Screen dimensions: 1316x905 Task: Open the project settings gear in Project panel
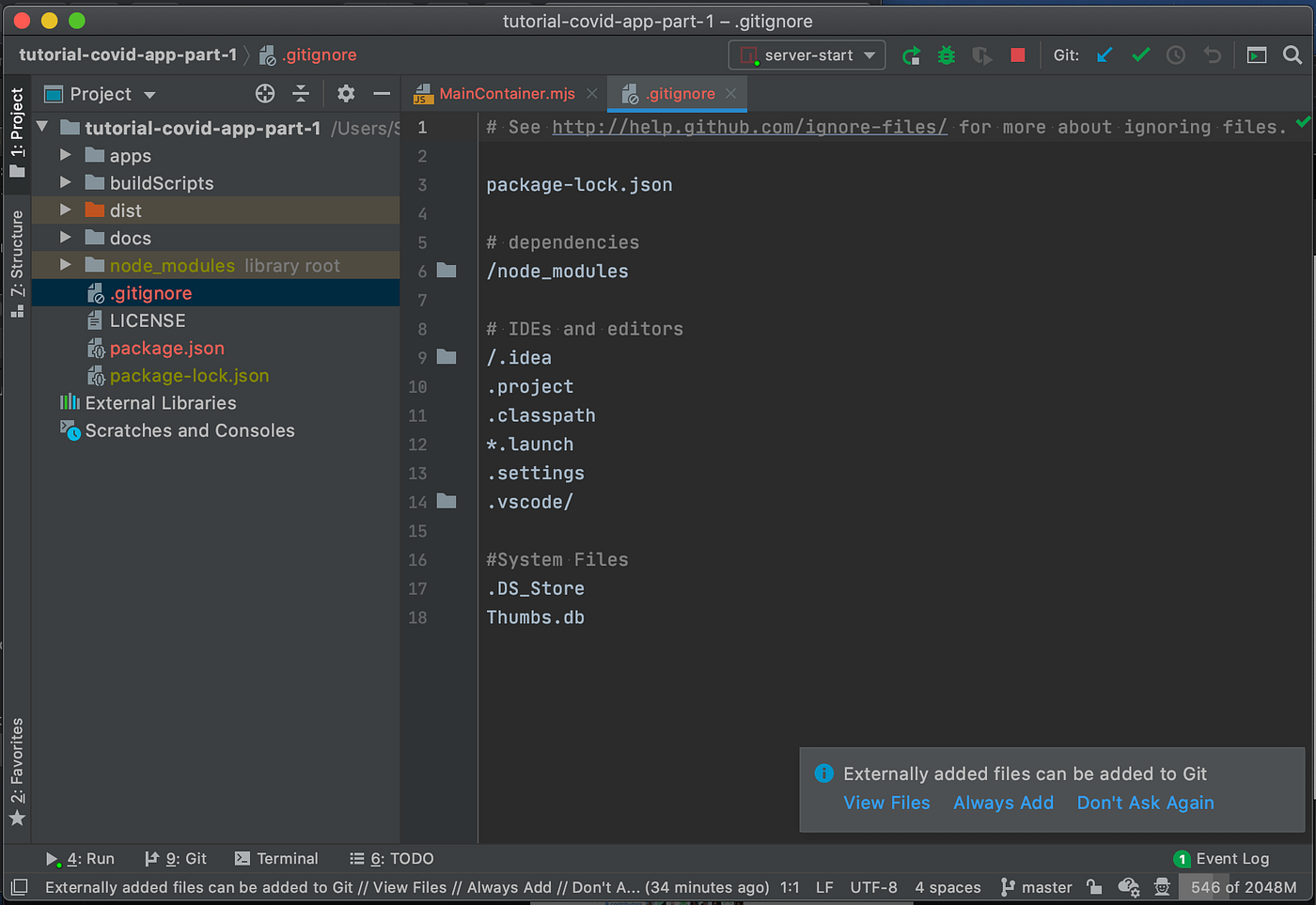click(345, 94)
